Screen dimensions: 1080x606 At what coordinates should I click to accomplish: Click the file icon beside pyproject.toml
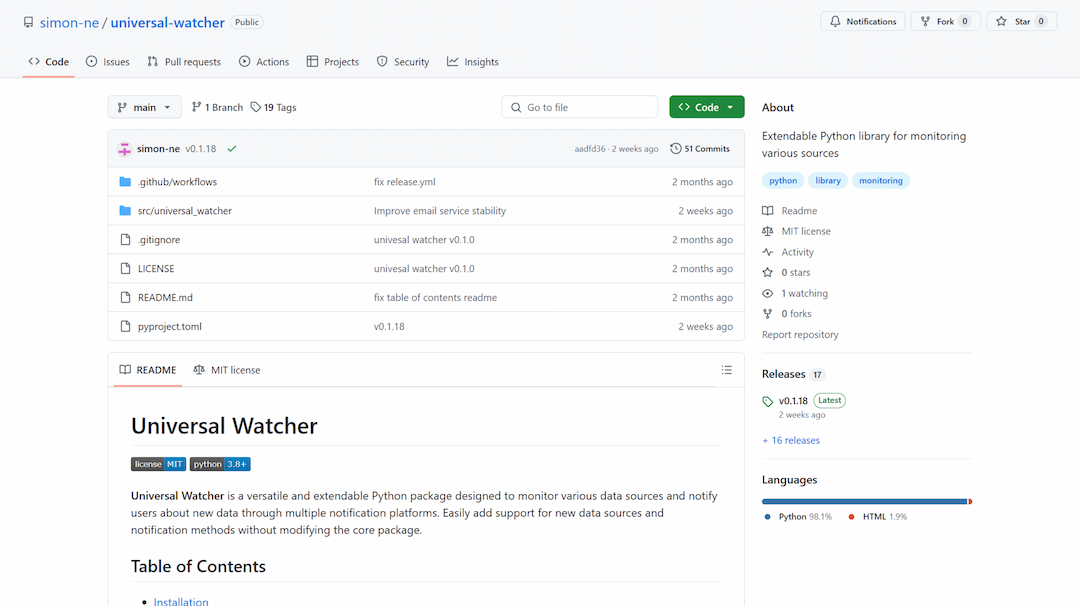coord(125,326)
